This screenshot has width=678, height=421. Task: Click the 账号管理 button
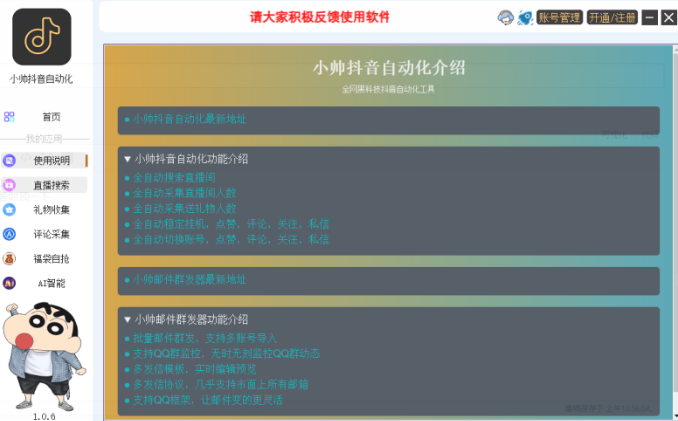point(559,18)
